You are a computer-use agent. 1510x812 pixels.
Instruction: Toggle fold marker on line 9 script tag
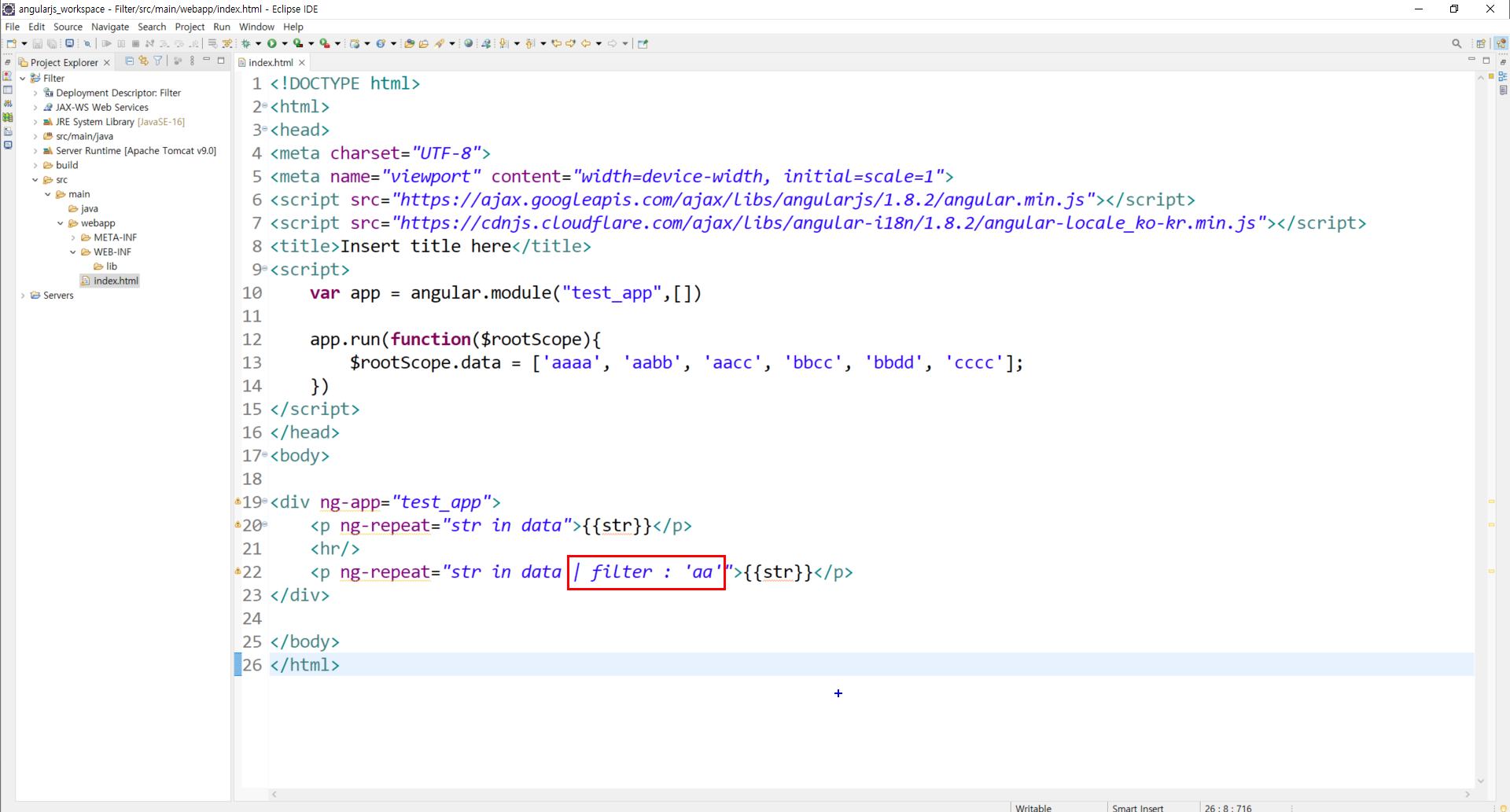[x=266, y=269]
